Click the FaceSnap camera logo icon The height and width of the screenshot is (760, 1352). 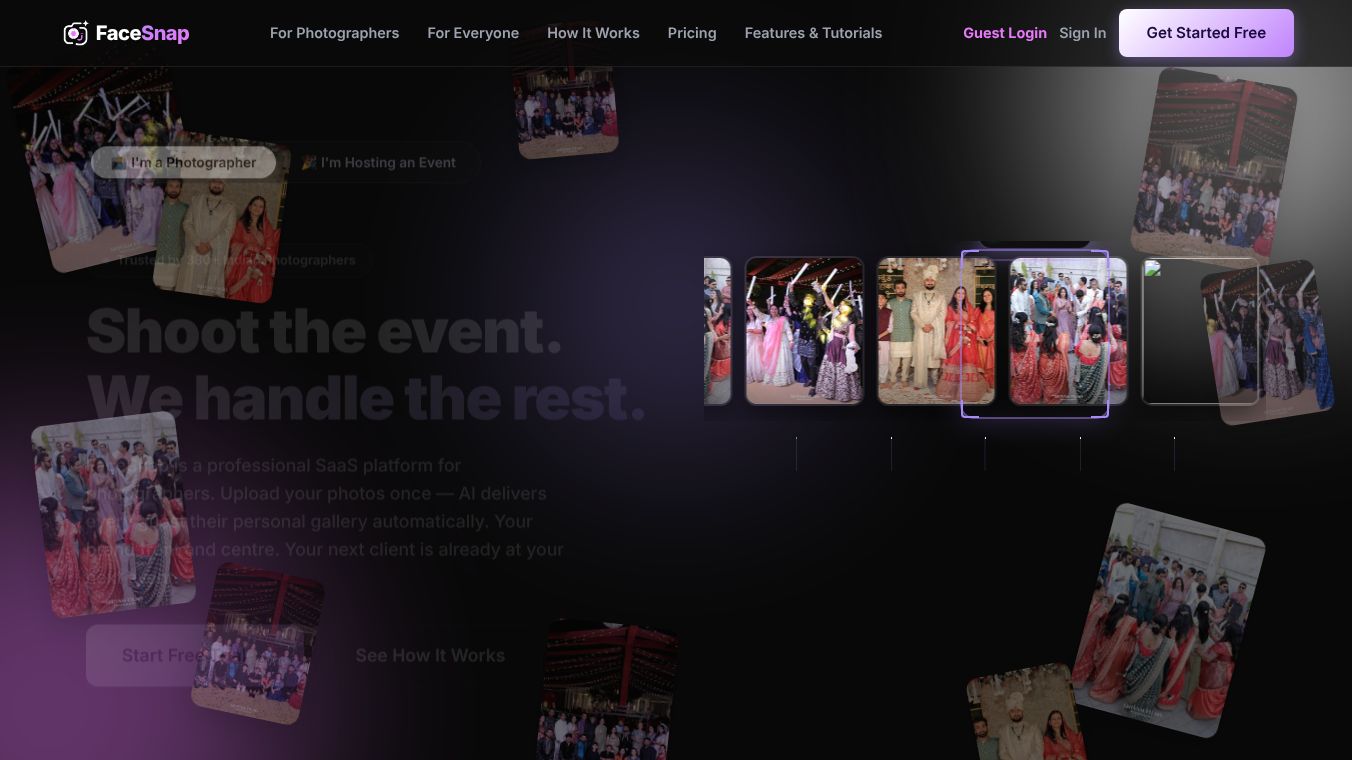[x=76, y=33]
